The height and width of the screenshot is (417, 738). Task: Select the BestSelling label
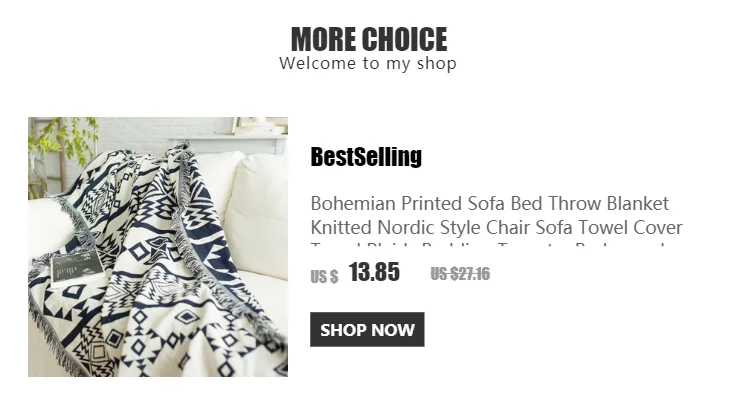(366, 157)
